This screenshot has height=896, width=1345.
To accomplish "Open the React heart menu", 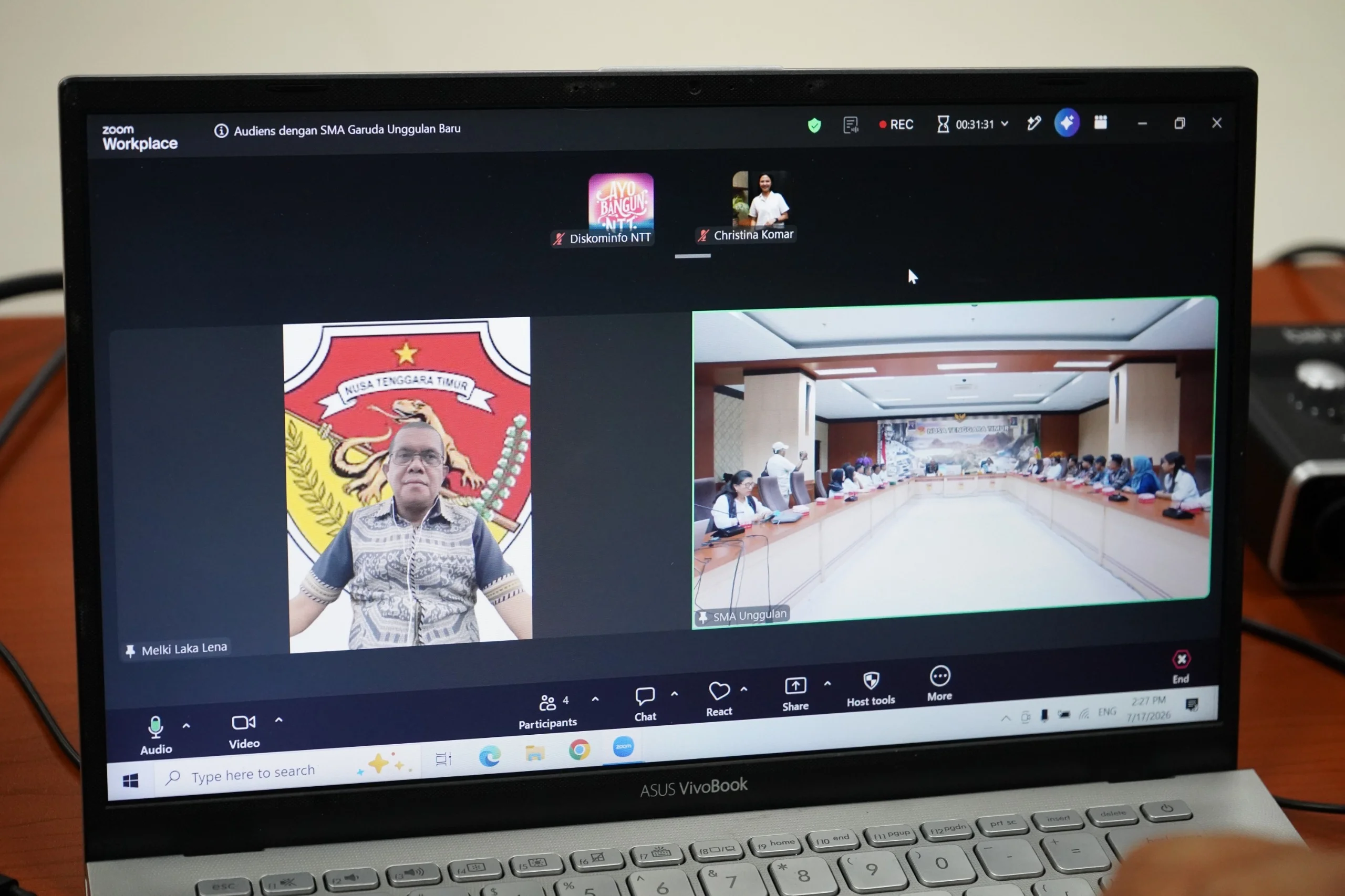I will (719, 700).
